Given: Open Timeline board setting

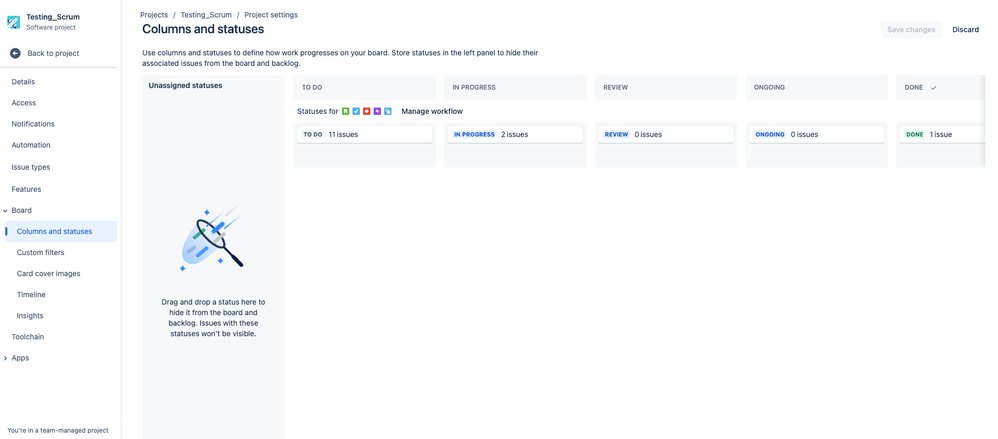Looking at the screenshot, I should (x=31, y=295).
